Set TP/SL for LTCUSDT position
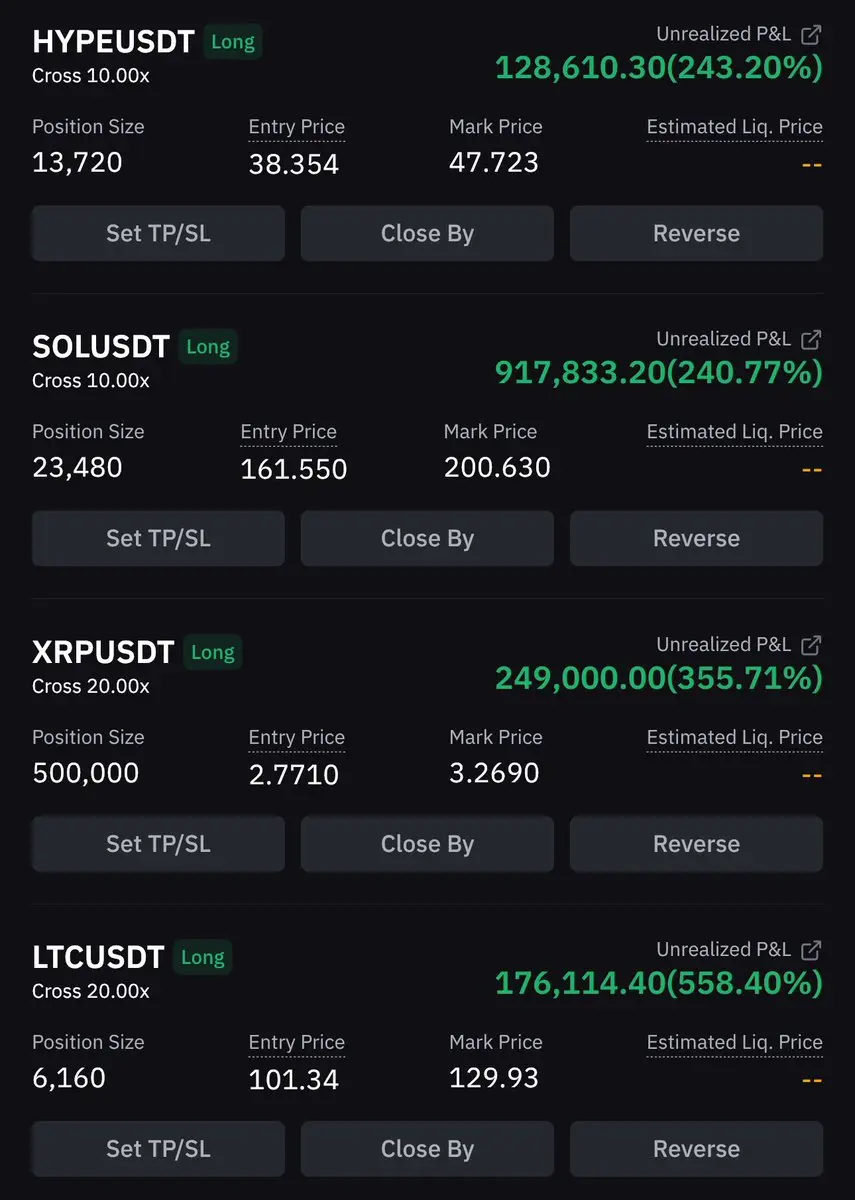Viewport: 855px width, 1200px height. pyautogui.click(x=158, y=1148)
